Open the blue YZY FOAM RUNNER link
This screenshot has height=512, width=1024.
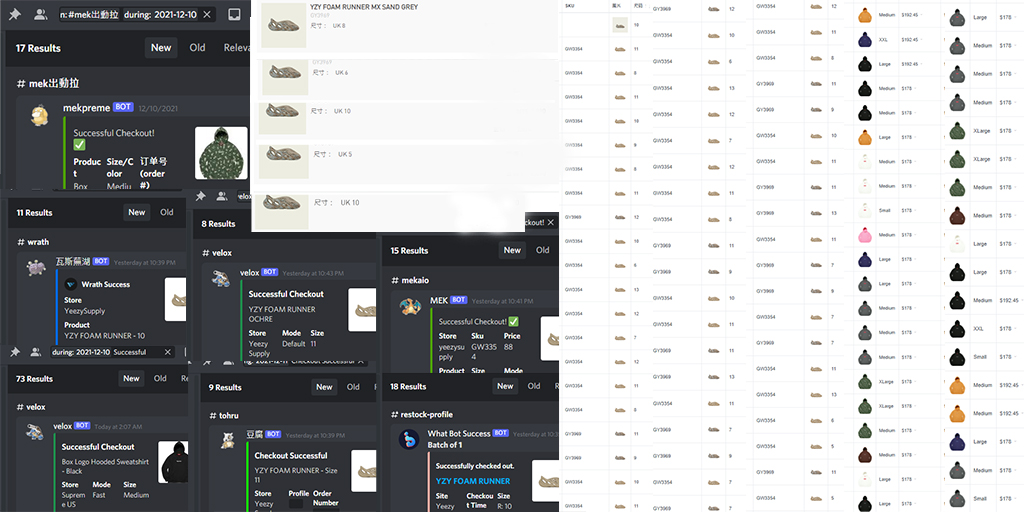coord(473,481)
